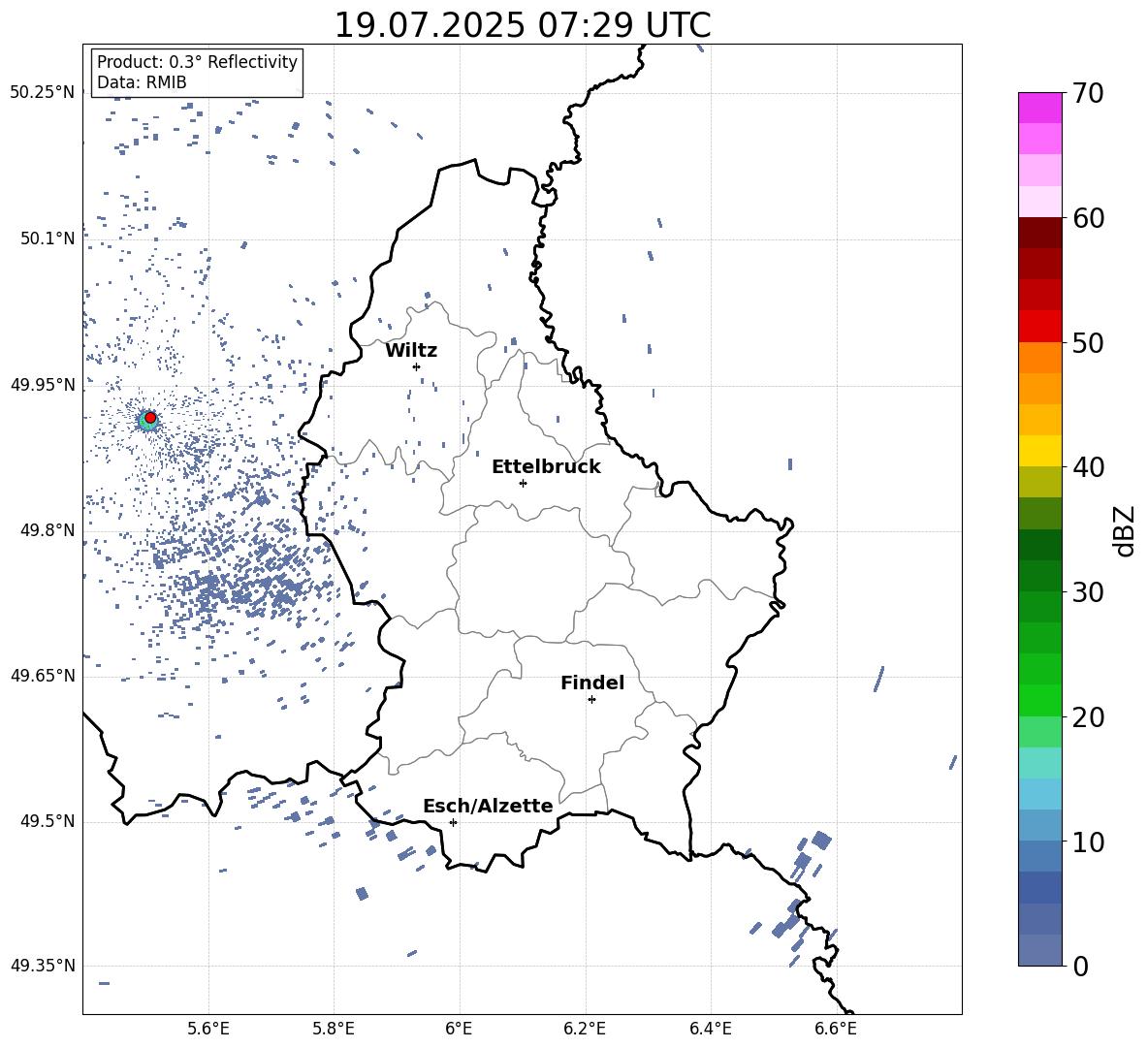Click the Data: RMIB text
The height and width of the screenshot is (1048, 1148).
142,82
